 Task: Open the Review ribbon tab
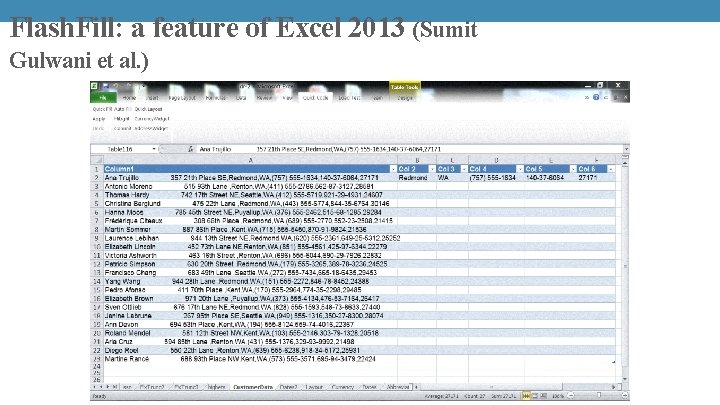264,98
